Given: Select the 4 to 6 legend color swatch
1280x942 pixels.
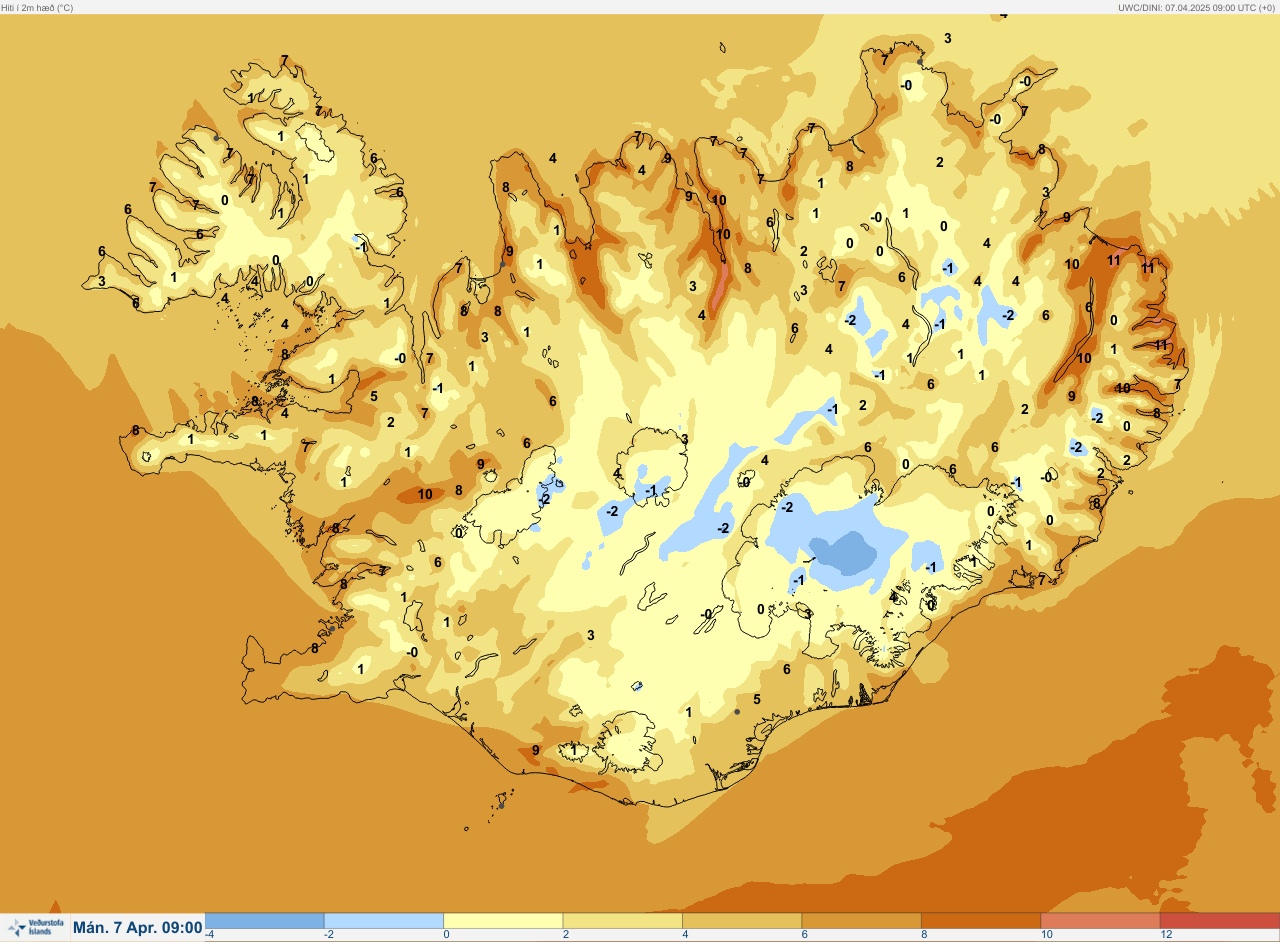Looking at the screenshot, I should pos(742,920).
